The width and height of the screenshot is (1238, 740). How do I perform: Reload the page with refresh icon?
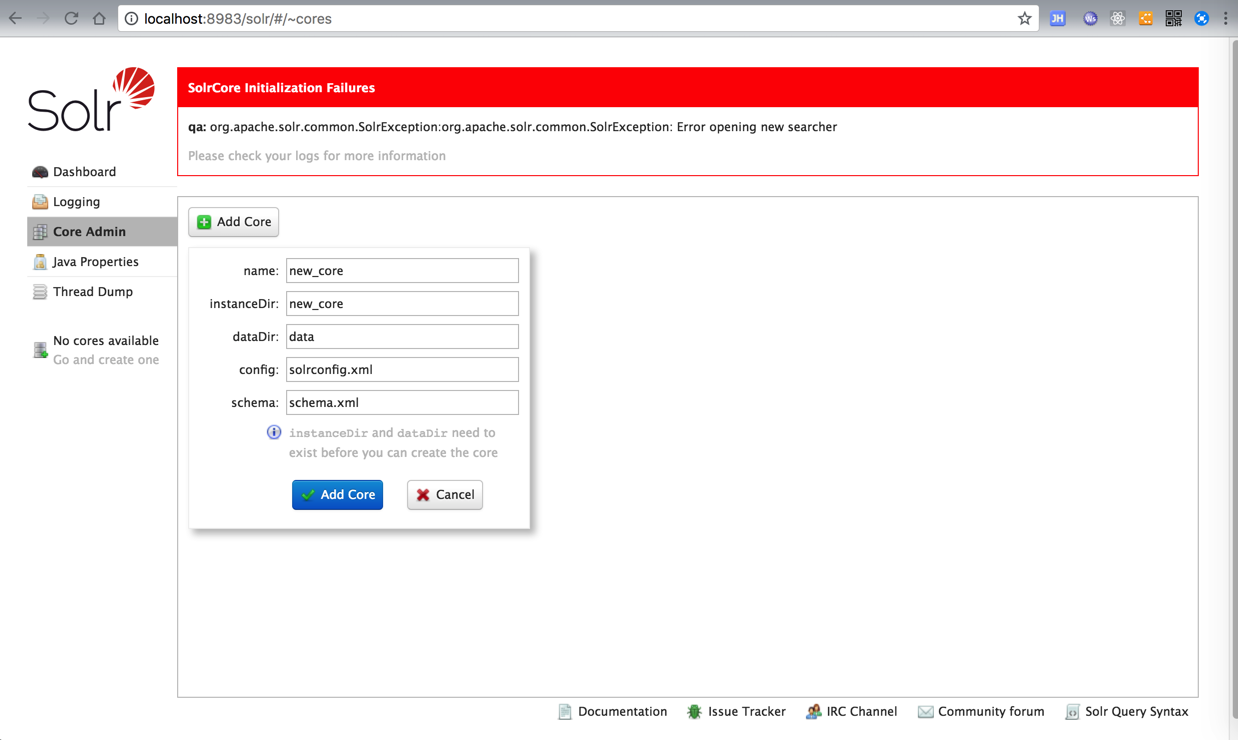click(x=71, y=19)
